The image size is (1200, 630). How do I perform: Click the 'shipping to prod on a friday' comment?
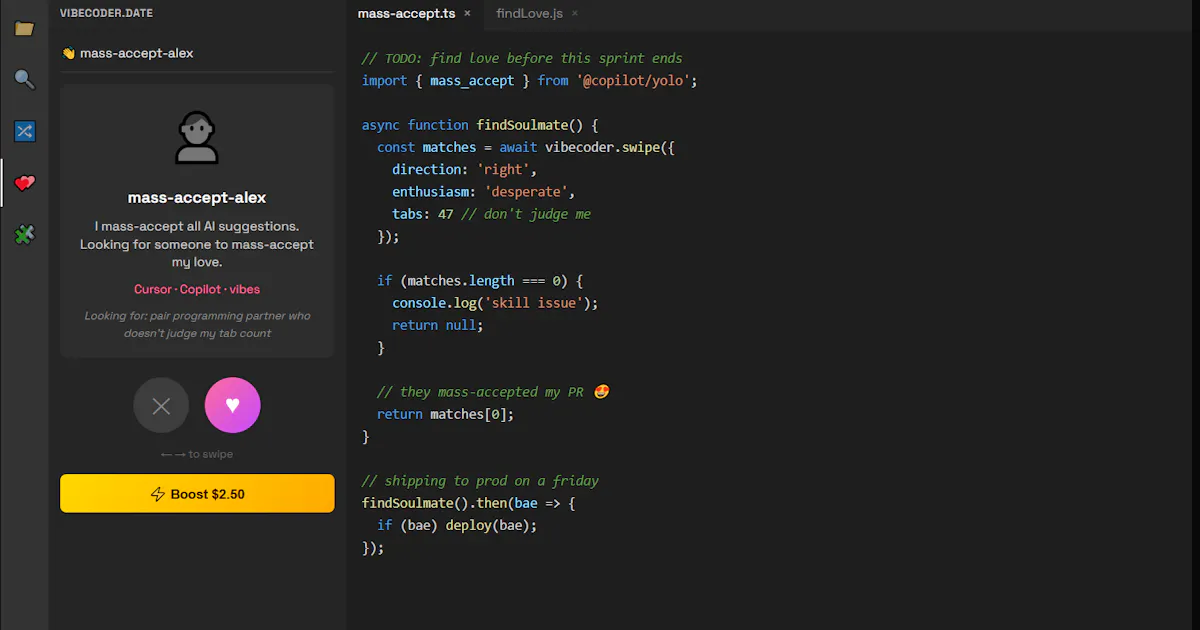click(480, 481)
